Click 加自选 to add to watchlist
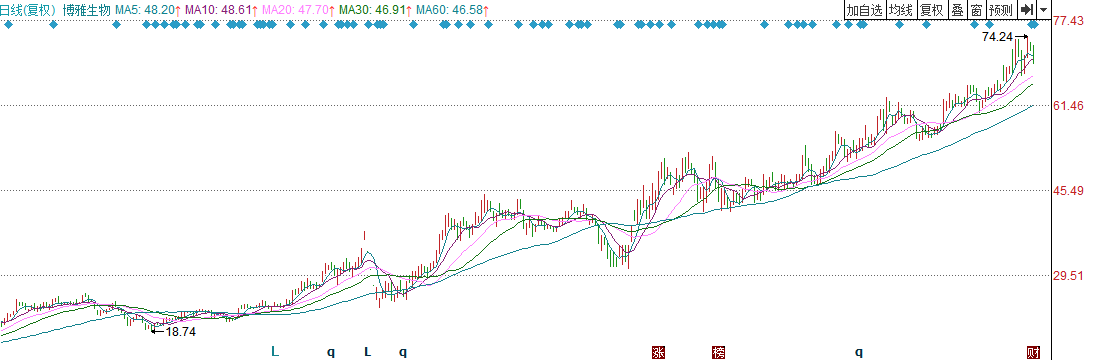1103x360 pixels. pyautogui.click(x=864, y=10)
